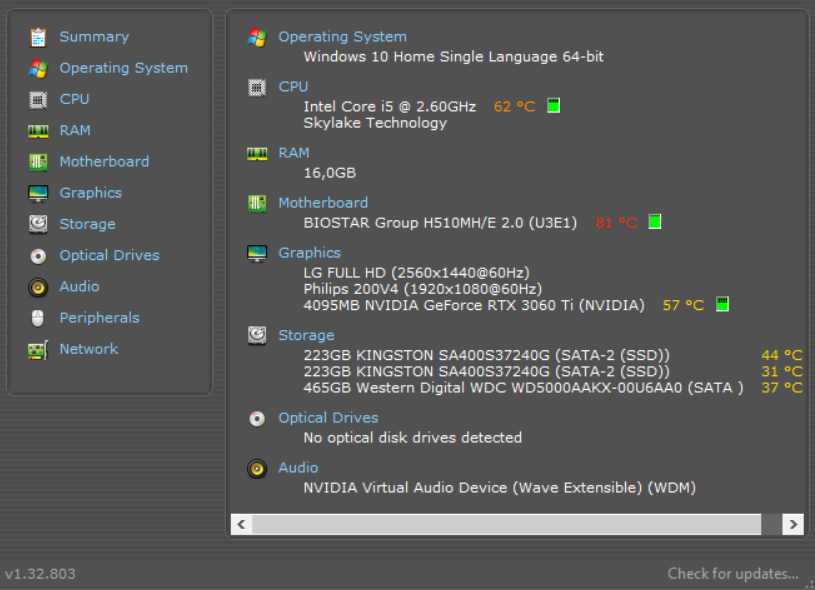Click the Motherboard icon in sidebar

[x=38, y=162]
